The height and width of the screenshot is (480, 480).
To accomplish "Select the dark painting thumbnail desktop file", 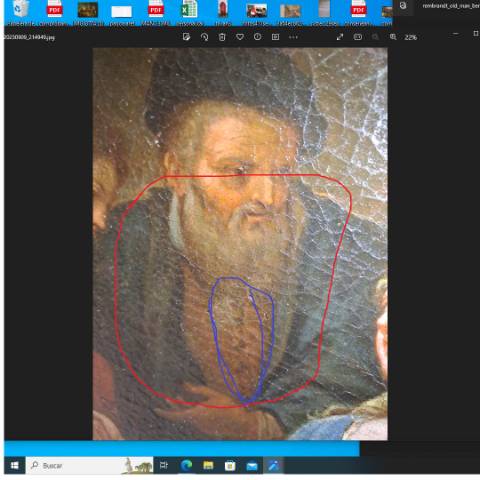I will [x=88, y=13].
